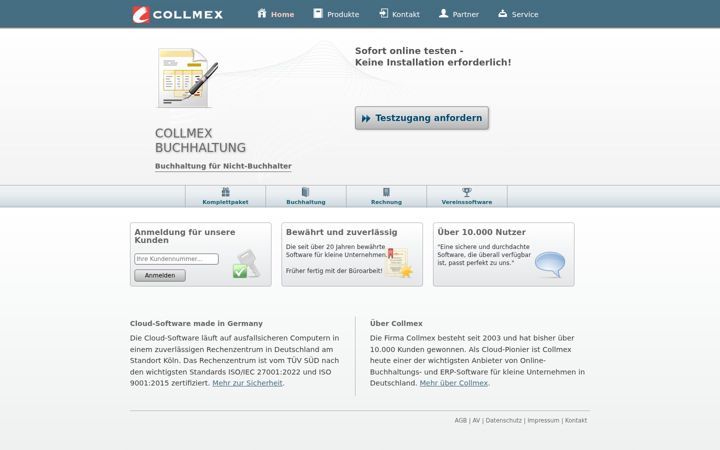
Task: Click the Buchhaltung für Nicht-Buchhalter subtitle
Action: click(223, 166)
